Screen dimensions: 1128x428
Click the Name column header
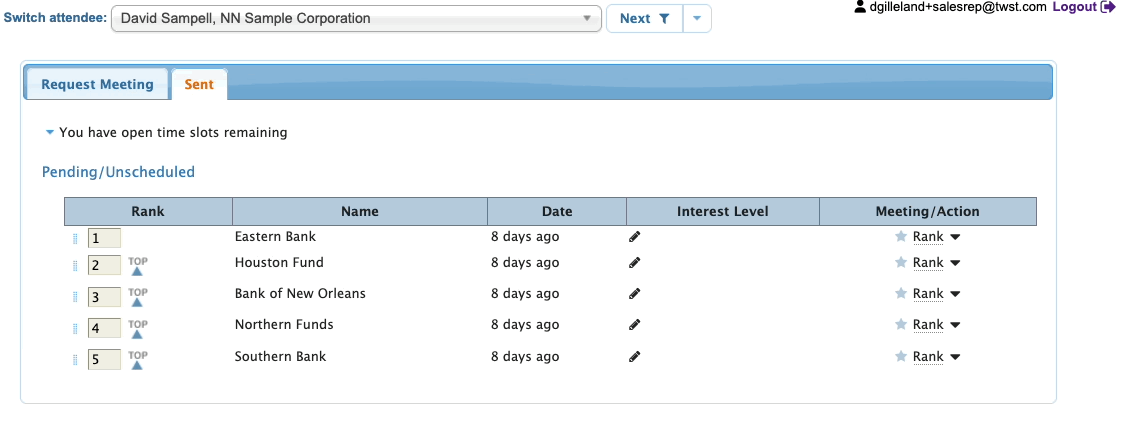pos(359,211)
